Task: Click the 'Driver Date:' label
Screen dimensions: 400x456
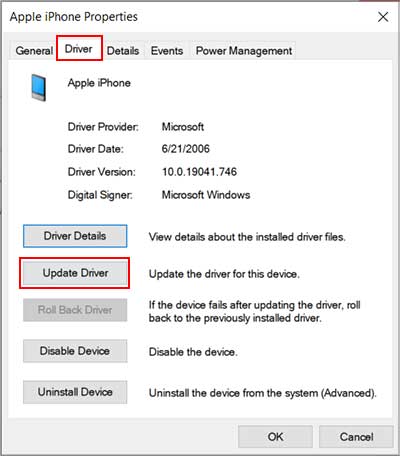Action: pyautogui.click(x=96, y=149)
